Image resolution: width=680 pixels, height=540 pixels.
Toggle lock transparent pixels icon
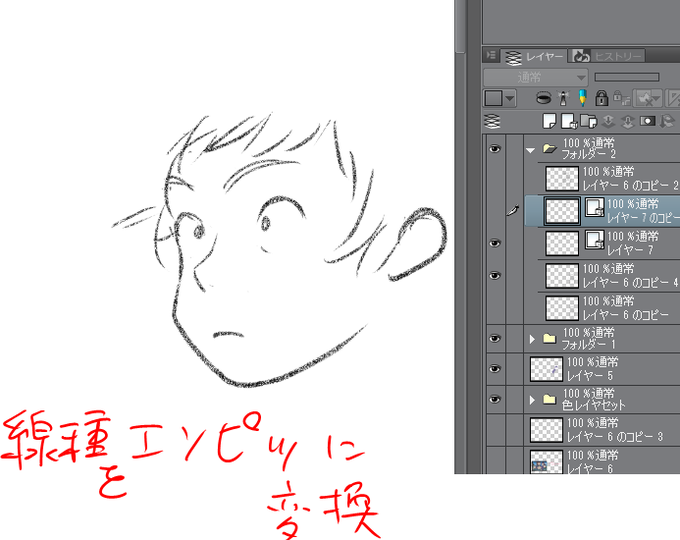coord(621,98)
